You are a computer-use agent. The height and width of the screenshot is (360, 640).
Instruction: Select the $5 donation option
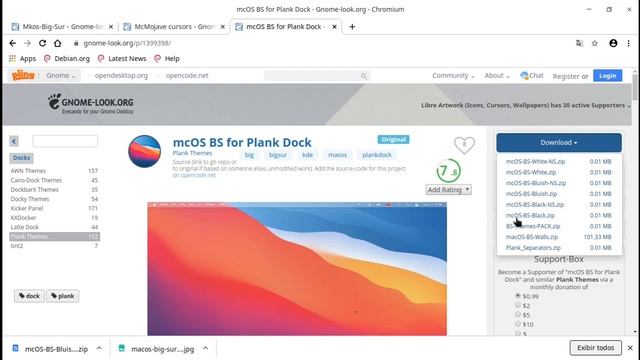click(x=518, y=314)
